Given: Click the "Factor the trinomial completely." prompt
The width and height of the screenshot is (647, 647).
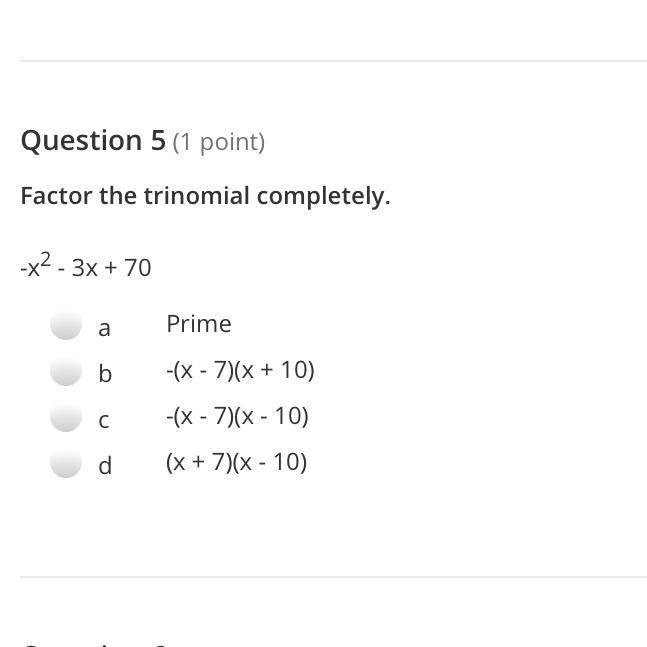Looking at the screenshot, I should point(205,196).
